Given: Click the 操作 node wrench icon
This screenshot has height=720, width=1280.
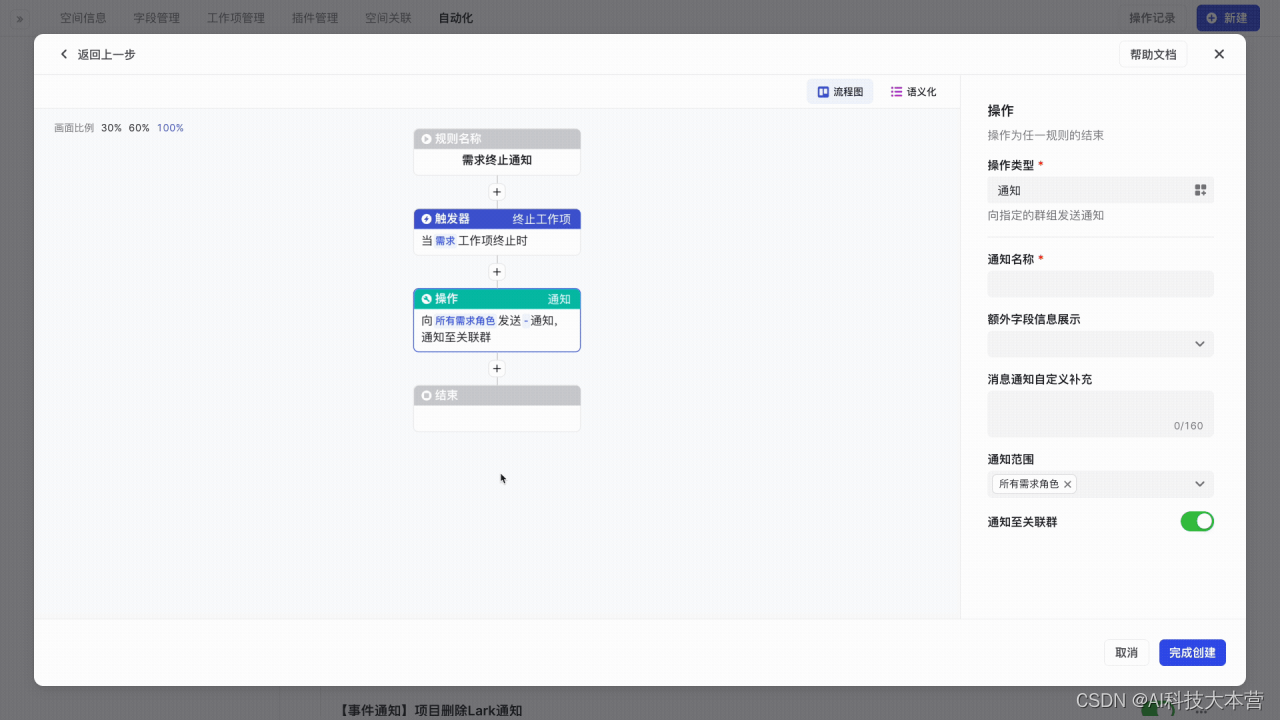Looking at the screenshot, I should pos(427,299).
